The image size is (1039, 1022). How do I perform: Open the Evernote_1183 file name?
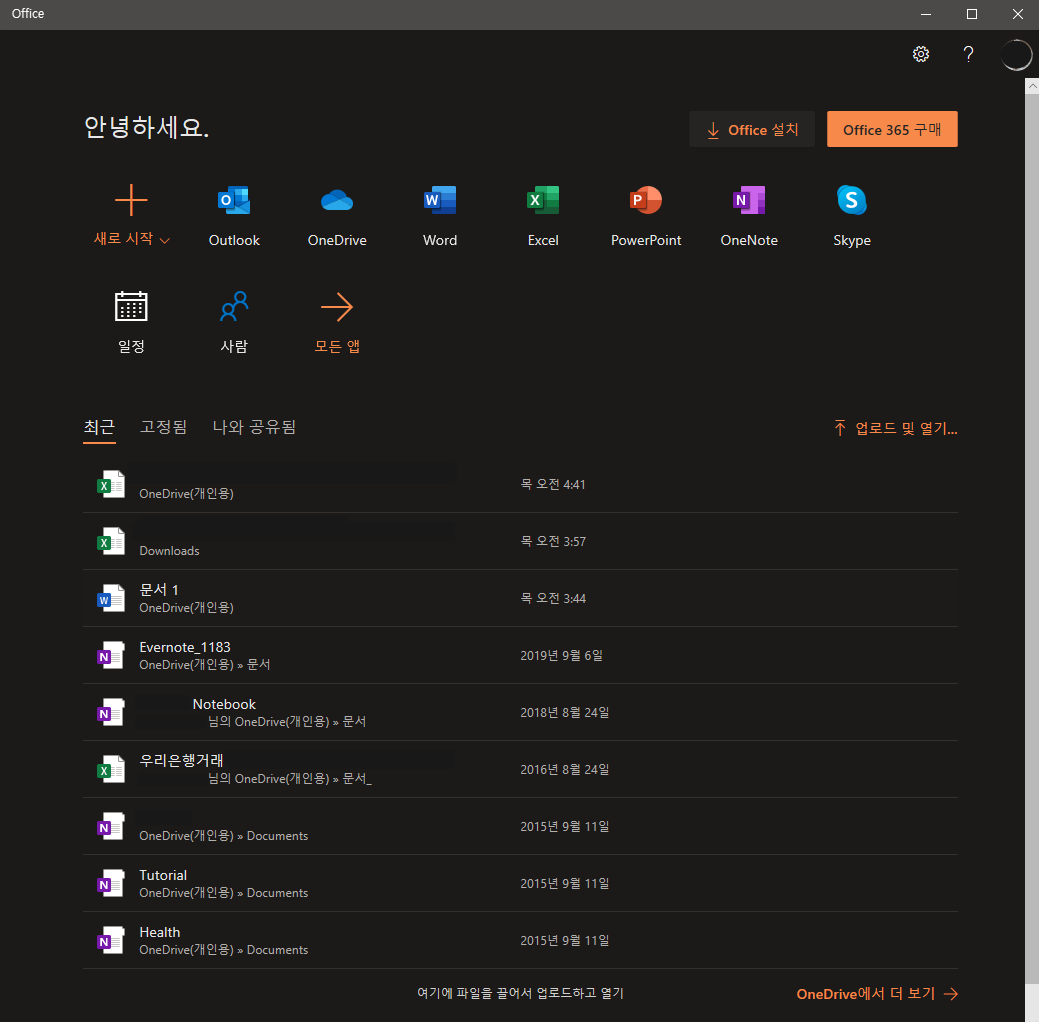coord(185,647)
